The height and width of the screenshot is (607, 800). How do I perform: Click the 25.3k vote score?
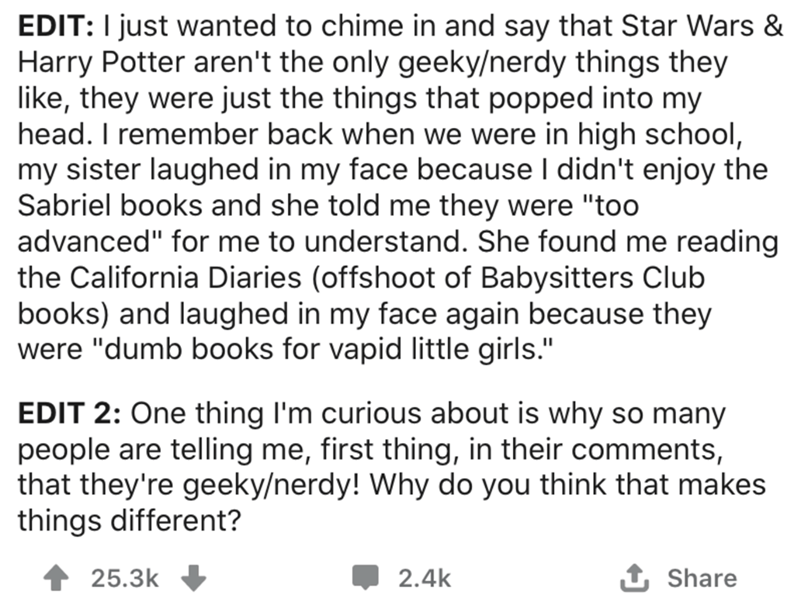point(125,579)
